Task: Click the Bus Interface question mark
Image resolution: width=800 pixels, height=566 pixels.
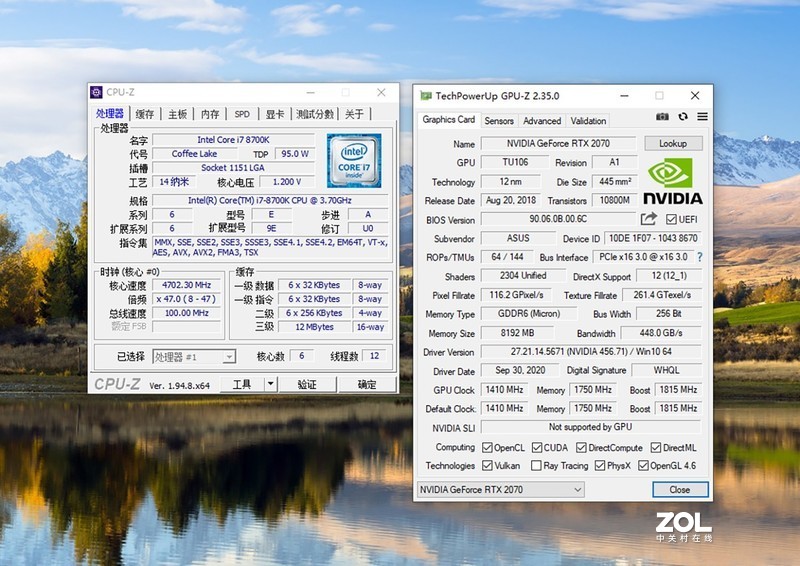Action: pyautogui.click(x=699, y=257)
